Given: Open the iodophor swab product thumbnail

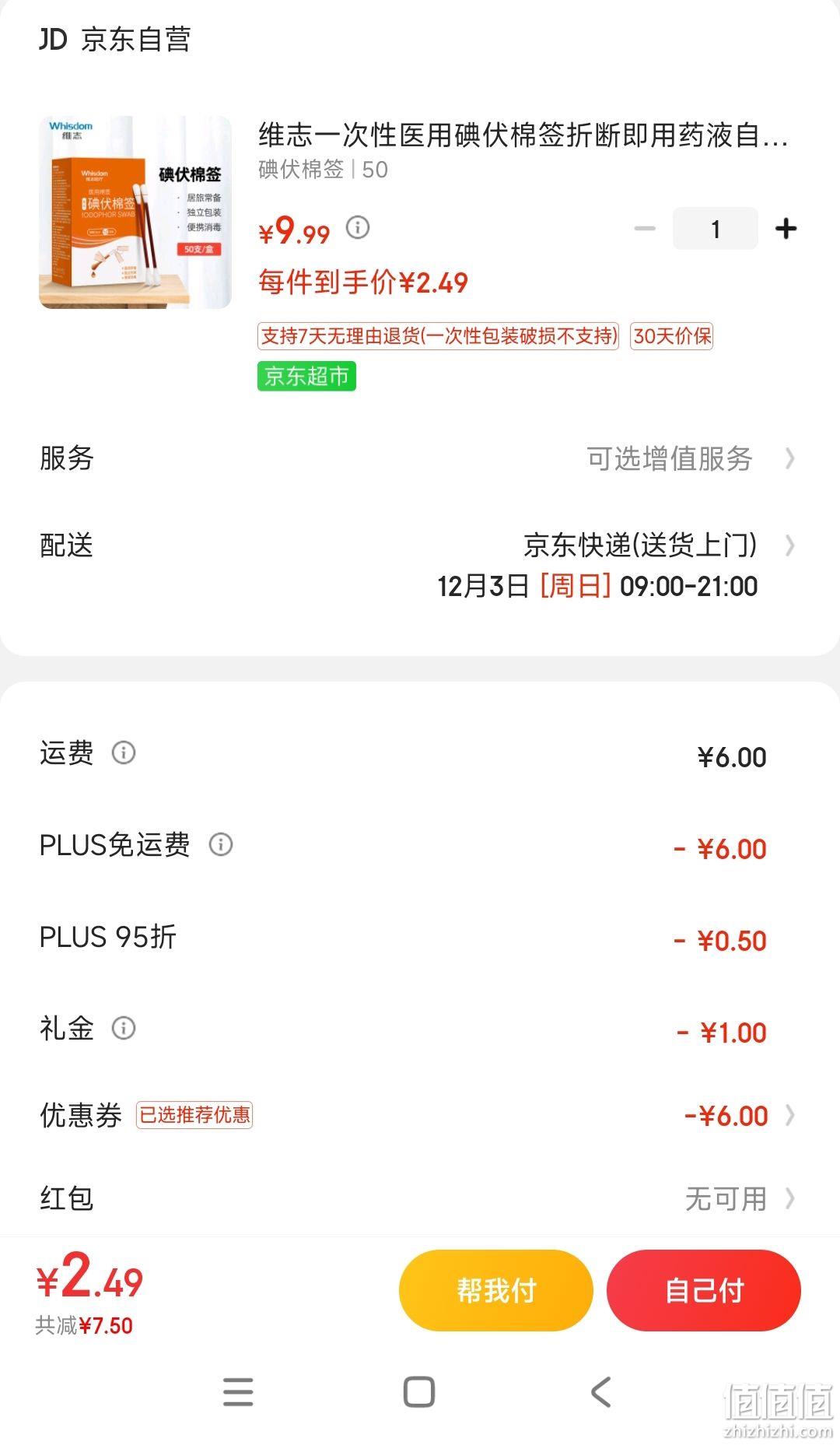Looking at the screenshot, I should tap(135, 212).
